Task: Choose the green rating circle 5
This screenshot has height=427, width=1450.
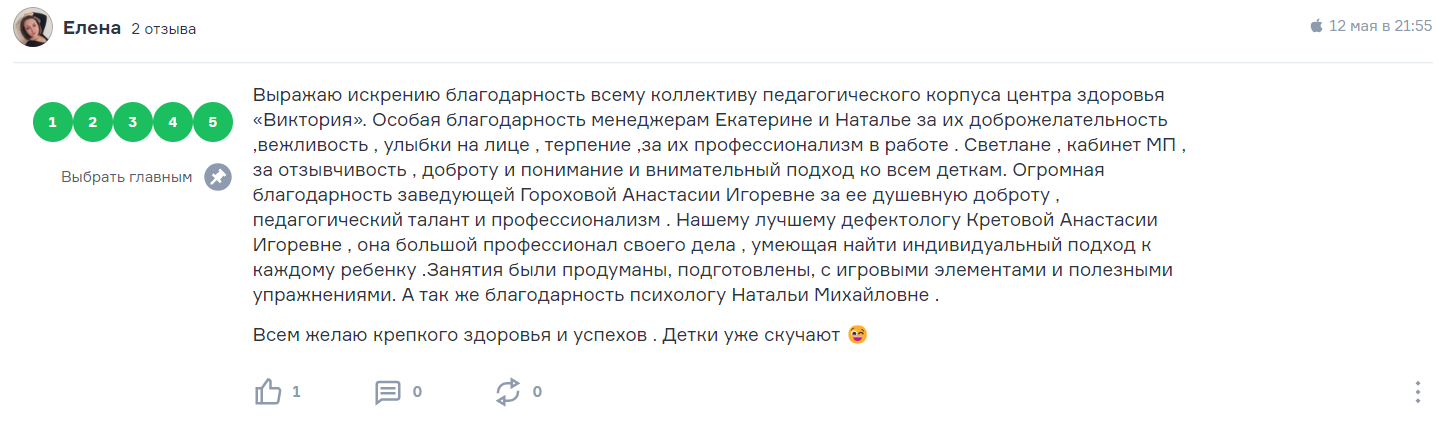Action: click(212, 122)
